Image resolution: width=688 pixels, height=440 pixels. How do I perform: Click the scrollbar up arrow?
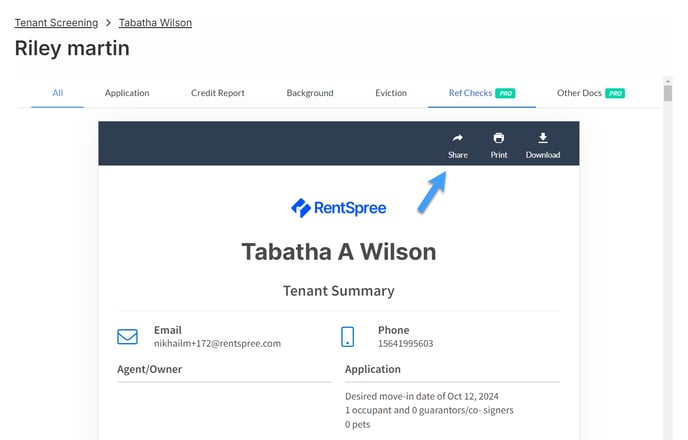pos(668,81)
